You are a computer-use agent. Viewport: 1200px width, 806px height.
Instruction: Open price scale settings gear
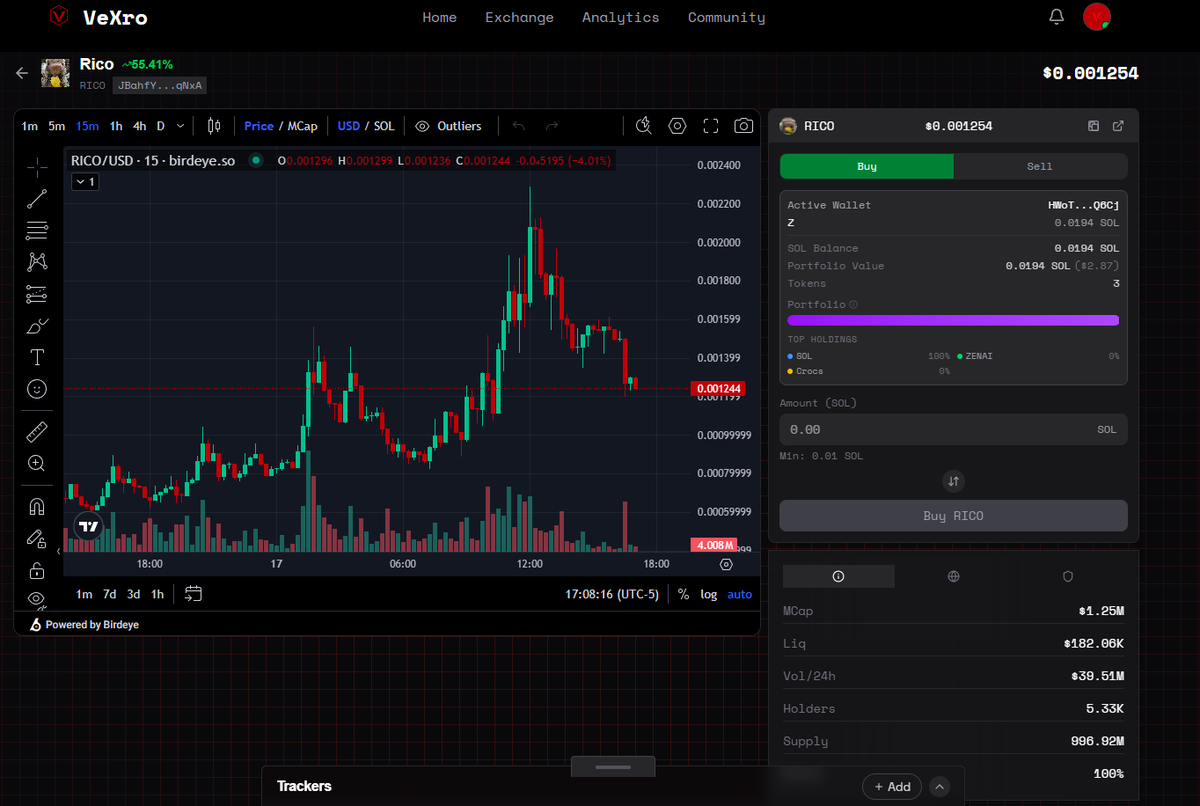tap(726, 564)
